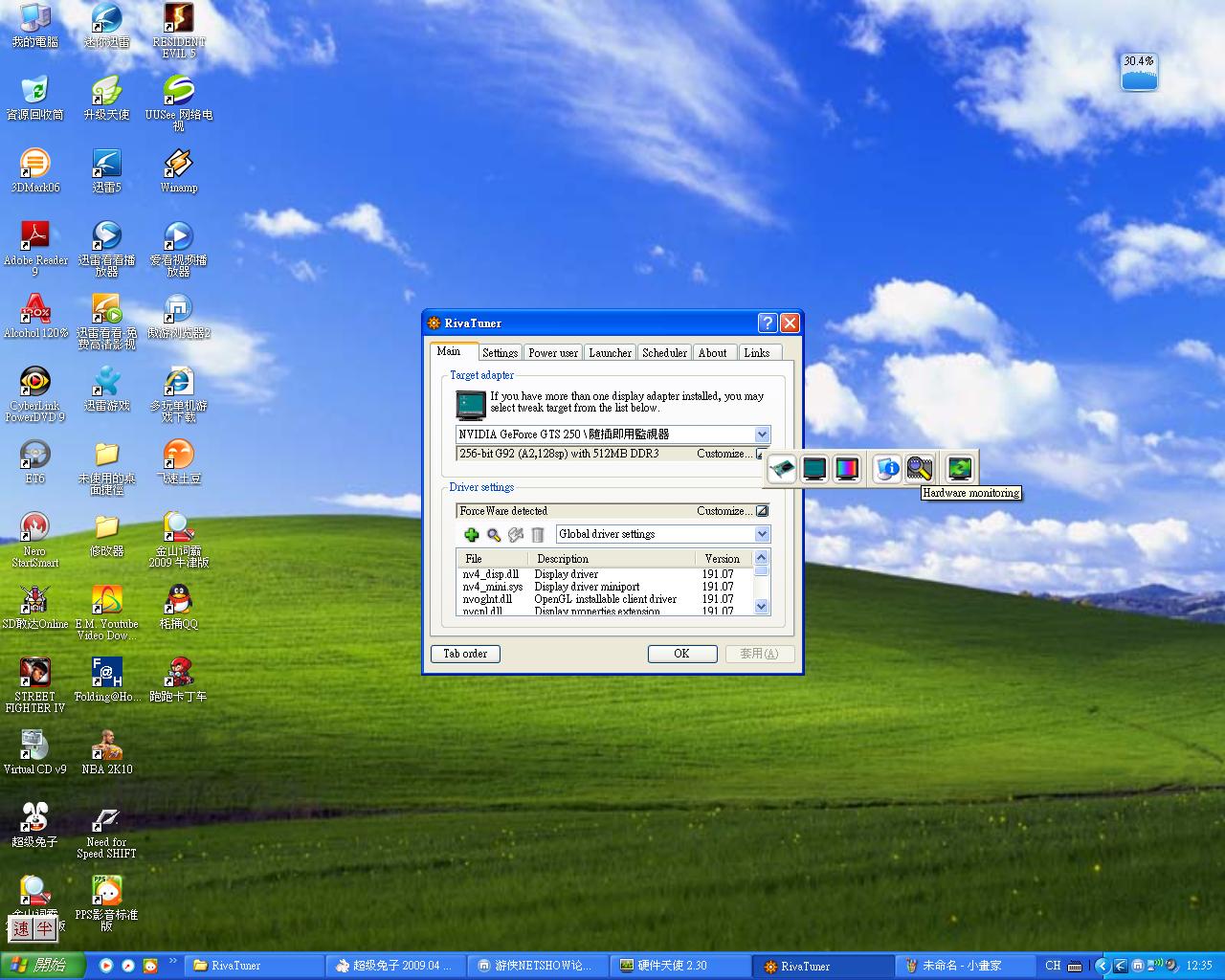
Task: Click the grayed edit icon beside trash
Action: point(516,535)
